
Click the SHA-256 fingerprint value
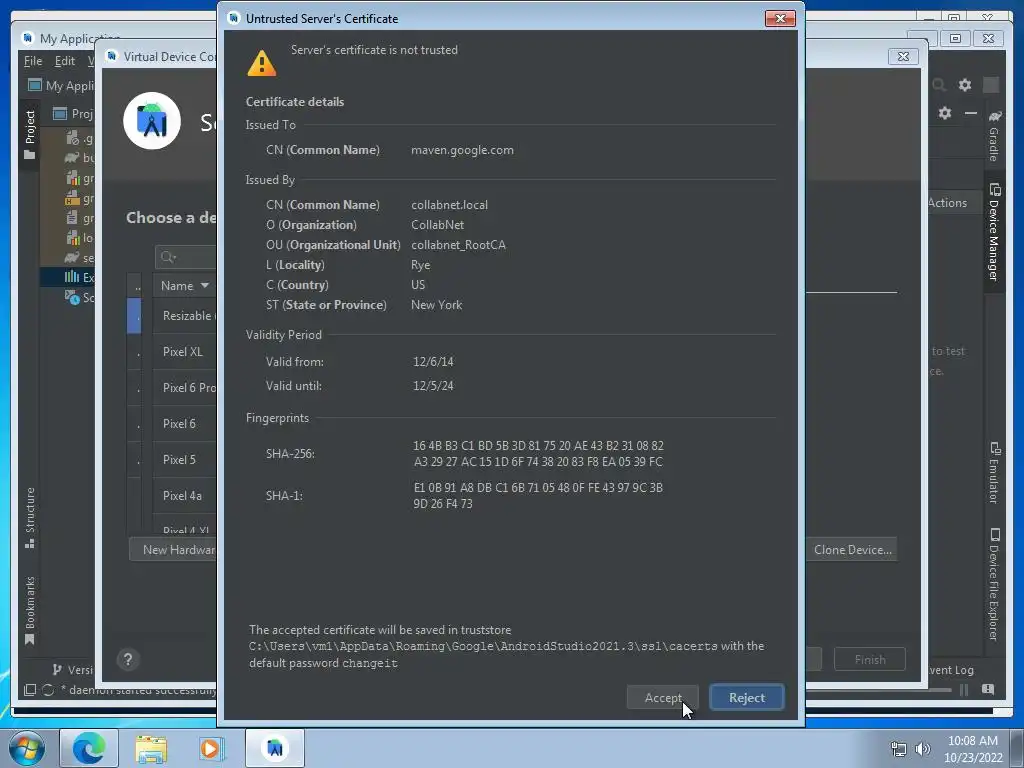pos(538,454)
